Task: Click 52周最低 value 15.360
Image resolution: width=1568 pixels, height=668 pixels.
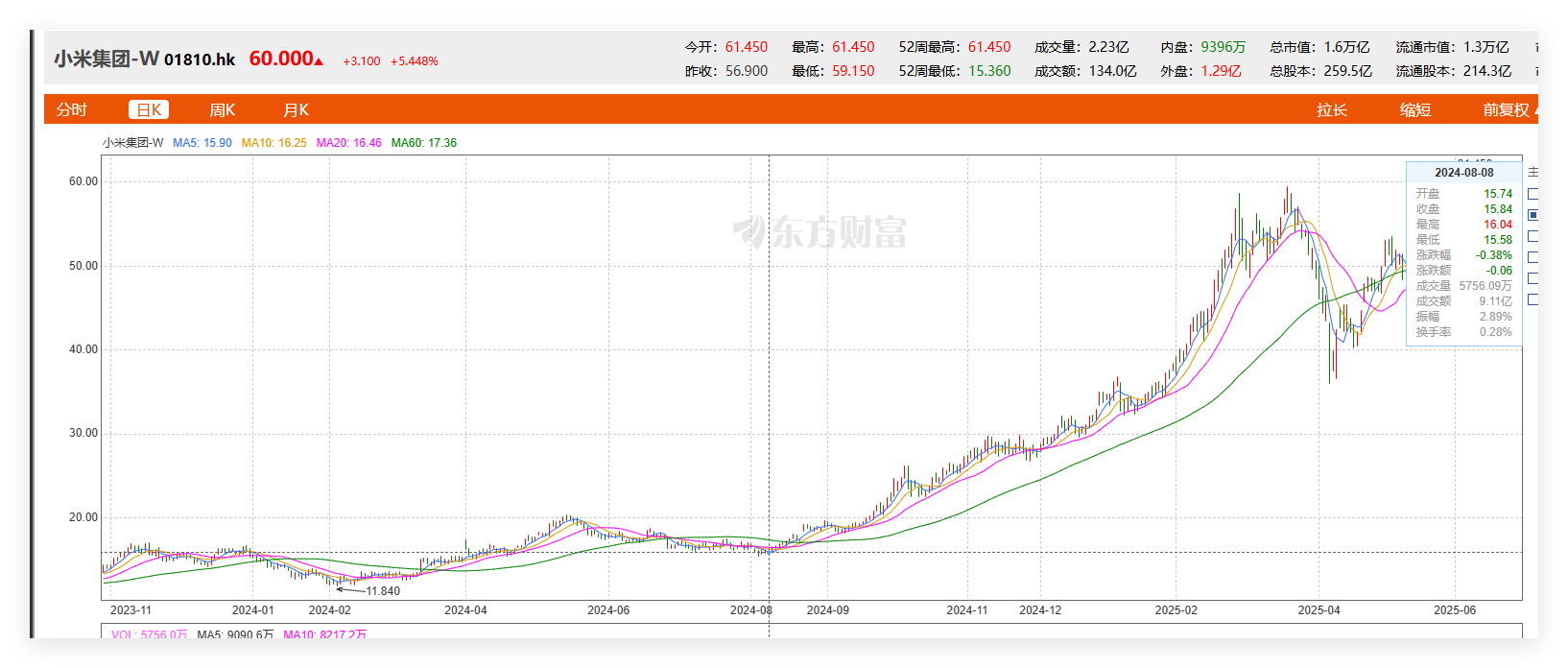Action: click(x=989, y=71)
